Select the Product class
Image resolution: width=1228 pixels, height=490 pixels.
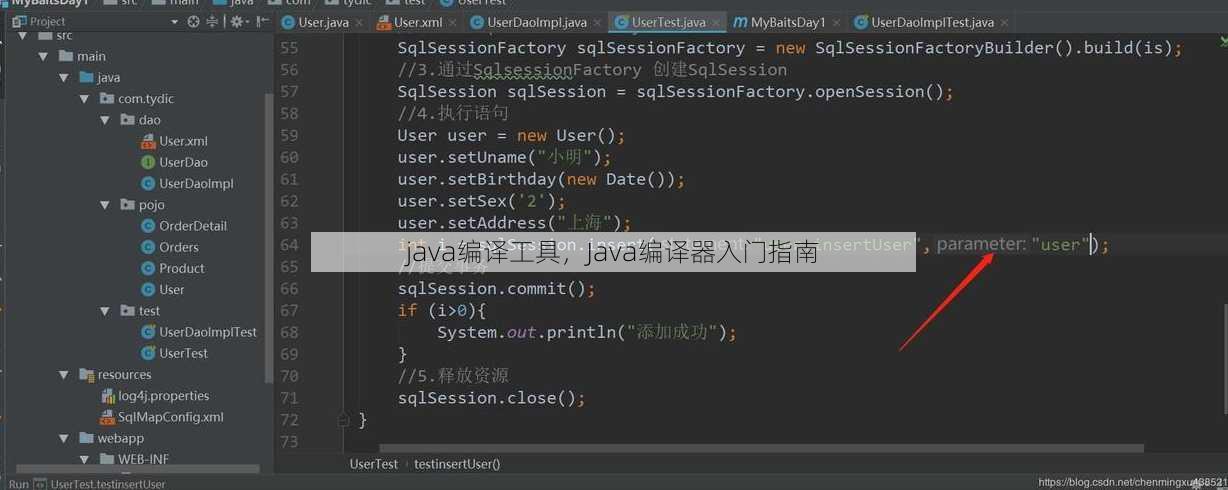tap(182, 268)
